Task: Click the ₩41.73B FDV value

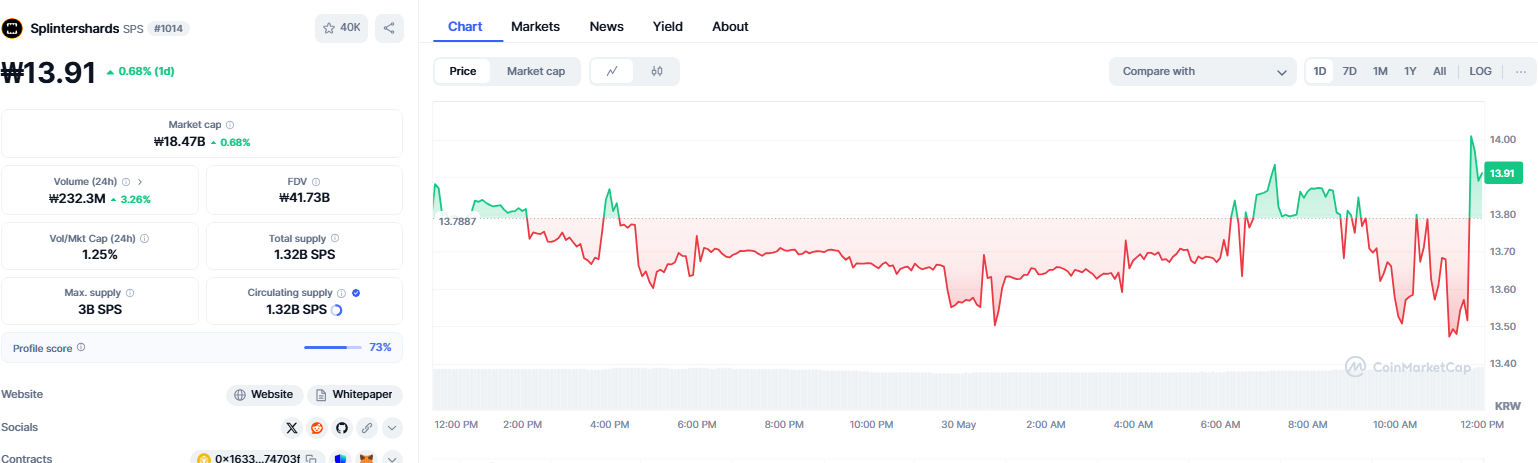Action: [304, 197]
